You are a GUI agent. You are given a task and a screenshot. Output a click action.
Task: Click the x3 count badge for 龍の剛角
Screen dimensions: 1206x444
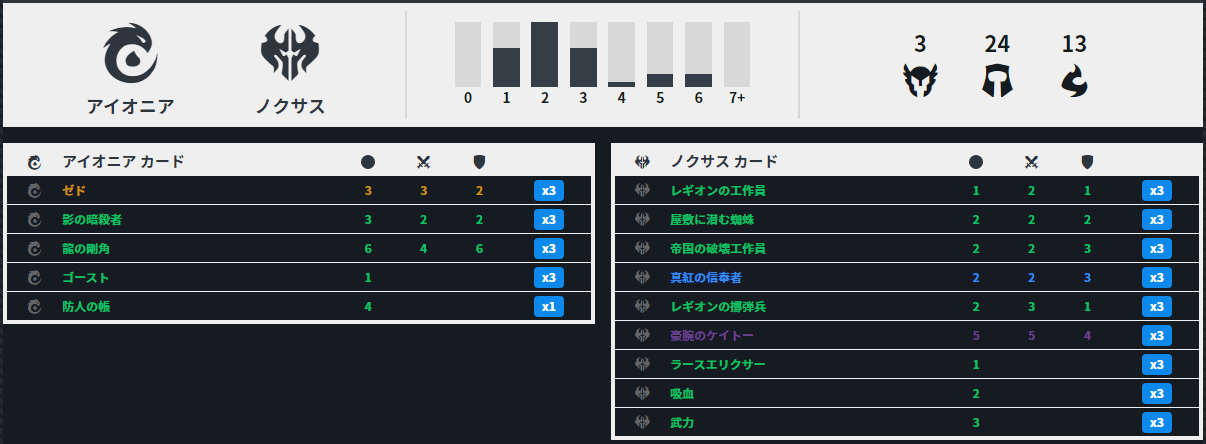coord(548,248)
